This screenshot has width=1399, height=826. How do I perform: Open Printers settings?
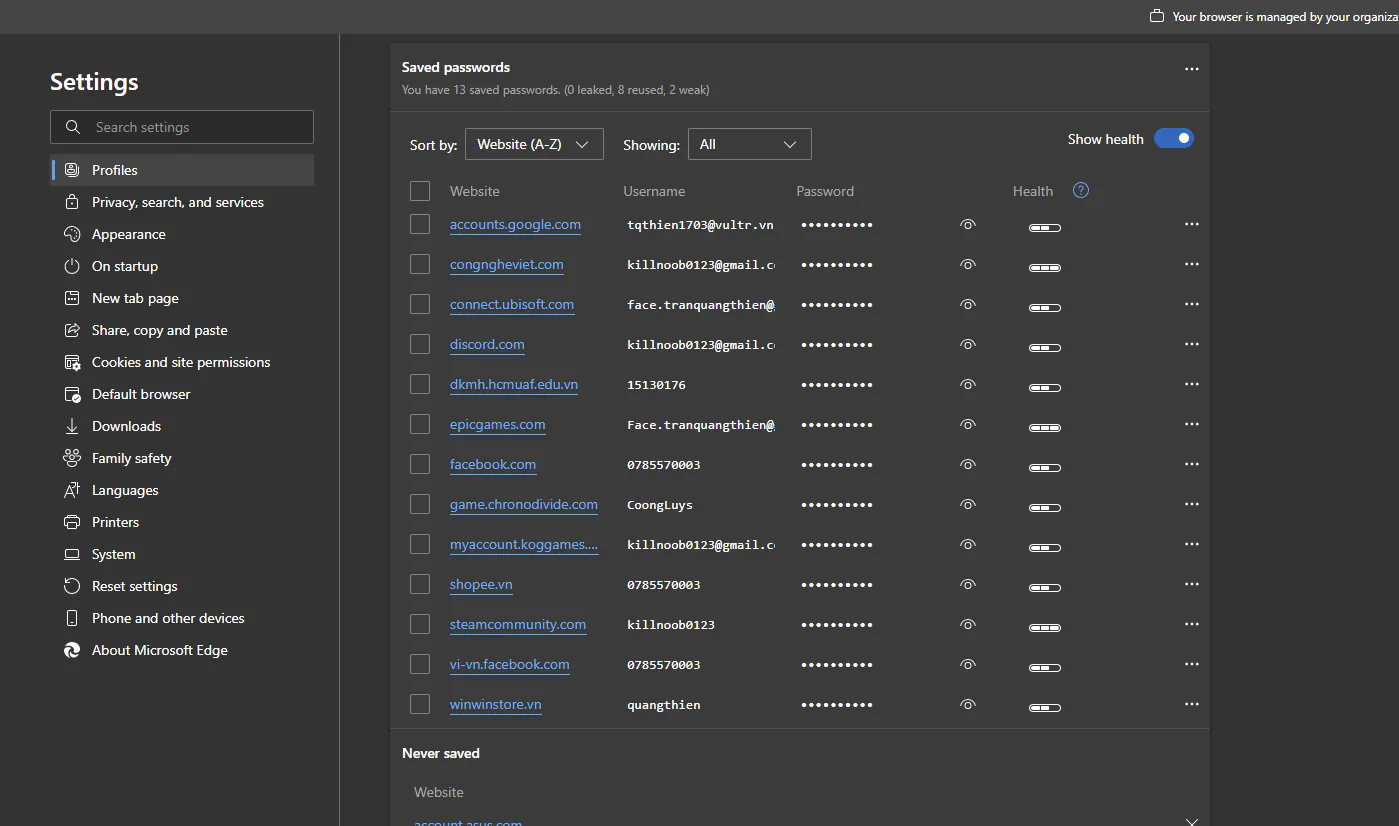[x=183, y=522]
